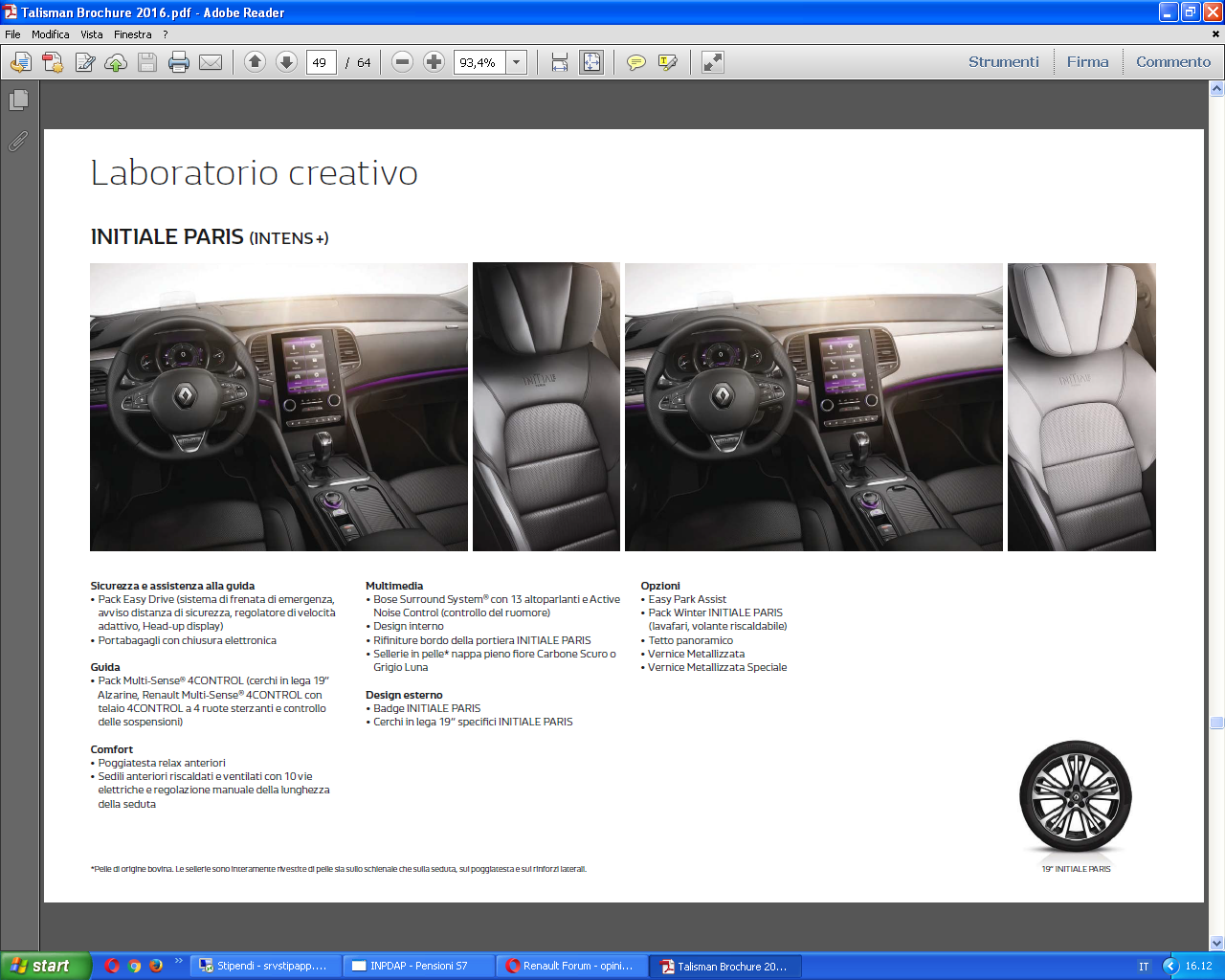Open the attachments paperclip panel
Screen dimensions: 1225x980
[18, 142]
